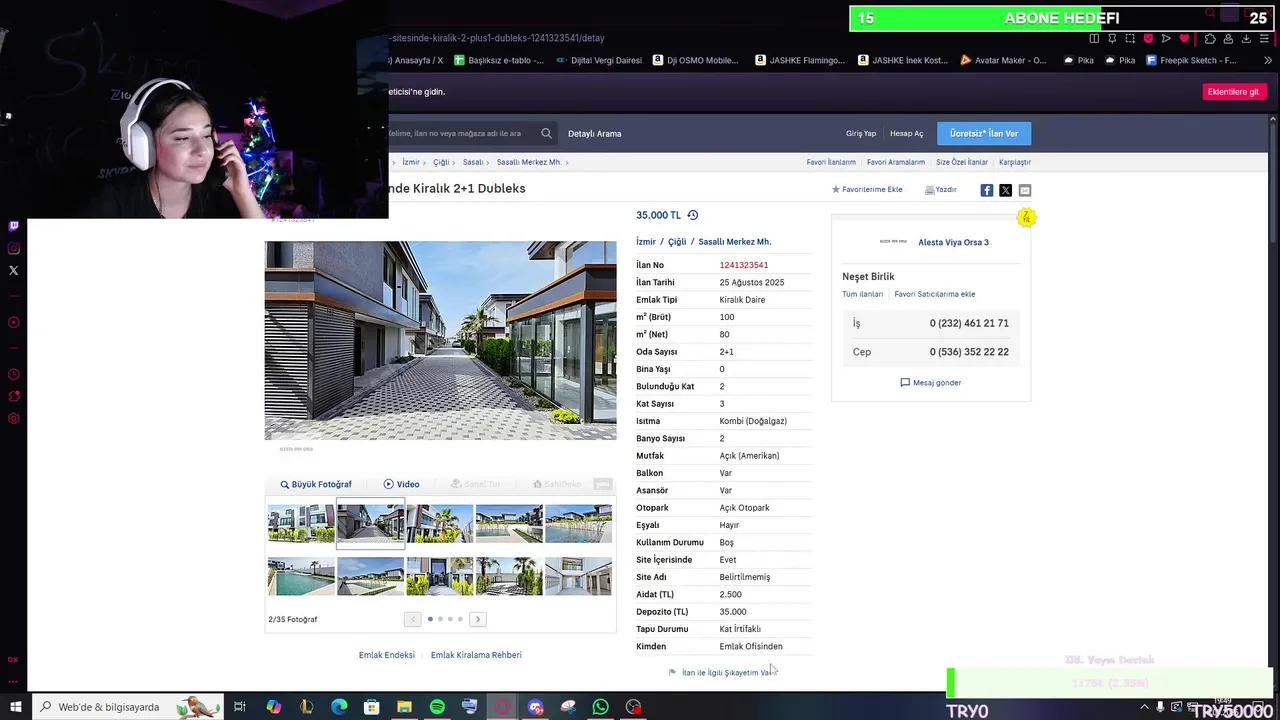Click the main listing photo
Image resolution: width=1280 pixels, height=720 pixels.
pos(440,340)
